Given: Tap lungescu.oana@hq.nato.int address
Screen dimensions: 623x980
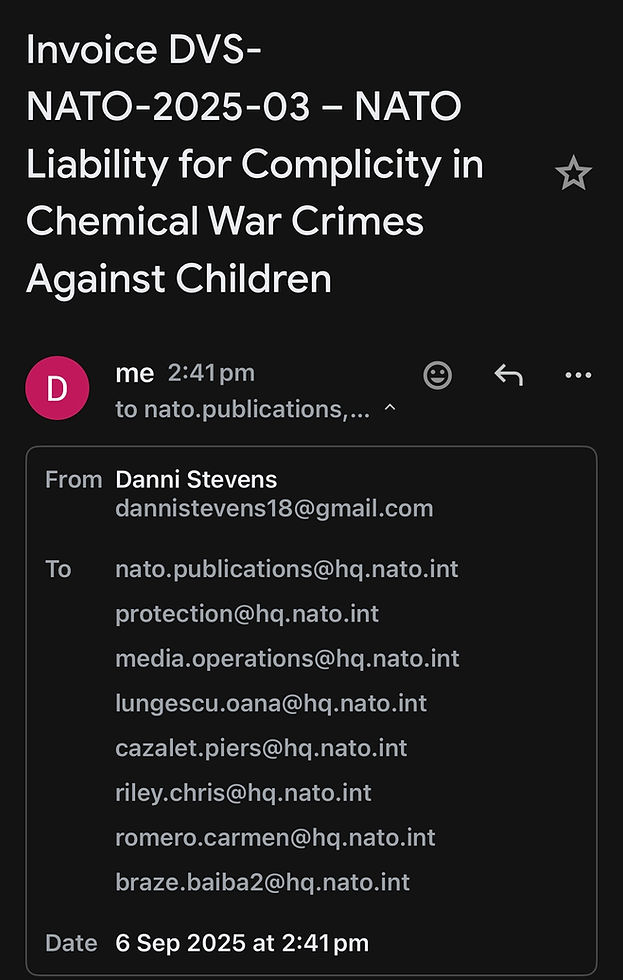Looking at the screenshot, I should 271,703.
